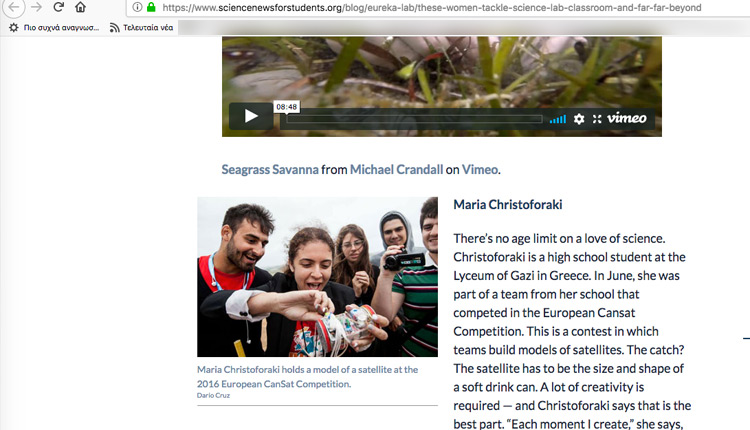Play the Seagrass Savanna video

[251, 116]
